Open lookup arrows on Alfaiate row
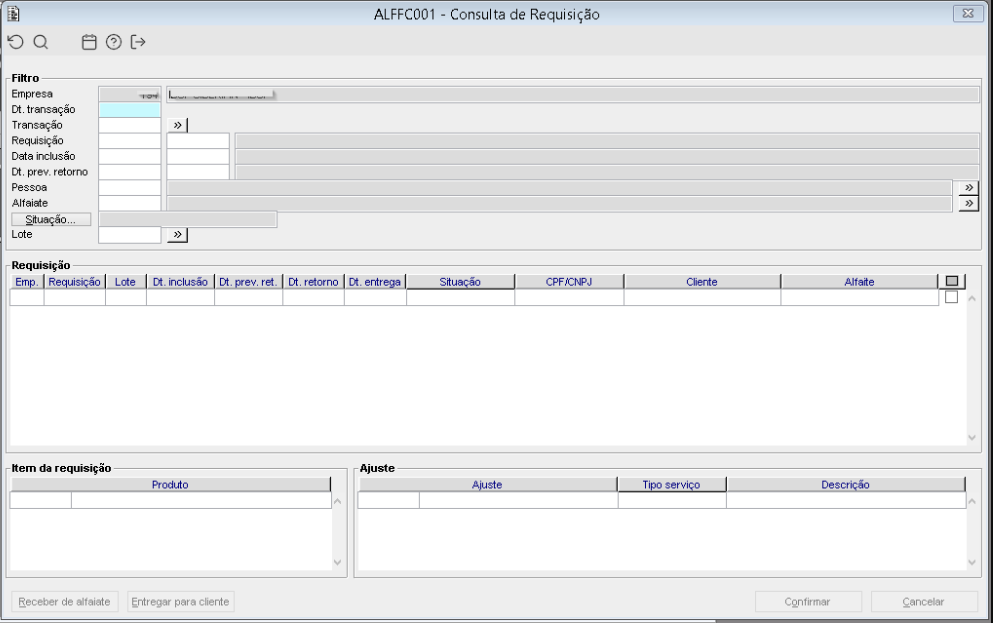This screenshot has width=993, height=623. tap(968, 204)
